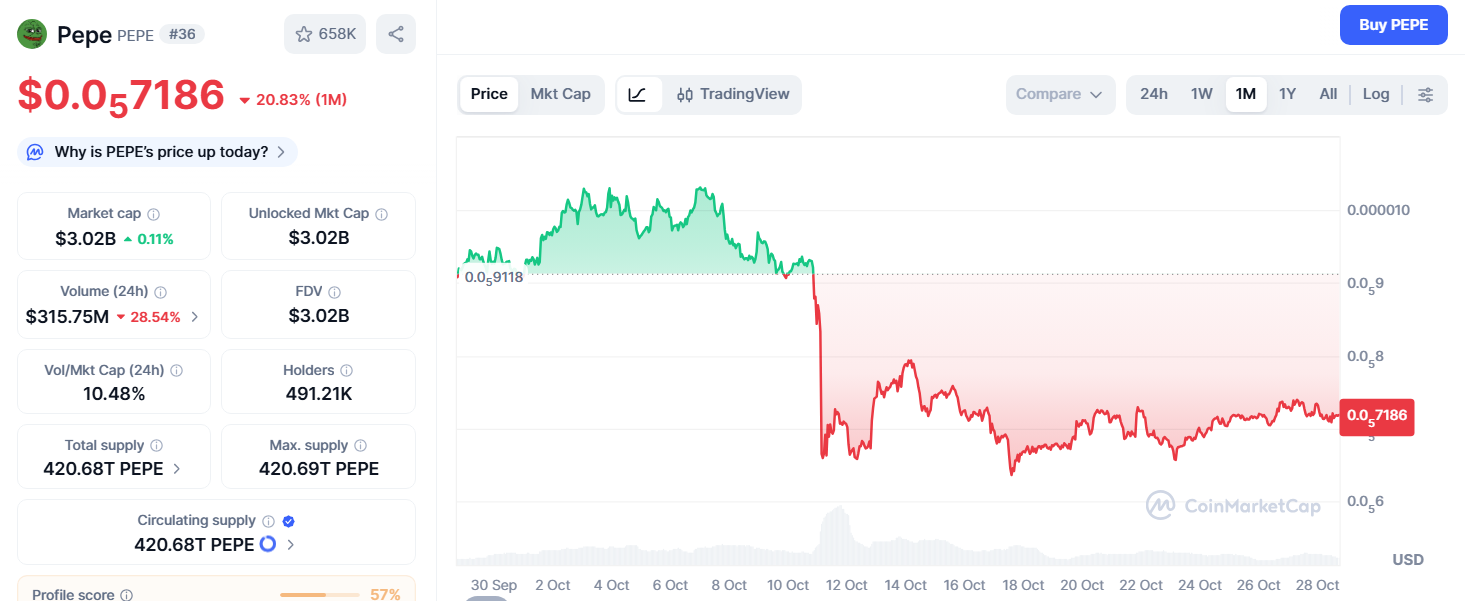Select the Price view toggle
1465x601 pixels.
(489, 94)
